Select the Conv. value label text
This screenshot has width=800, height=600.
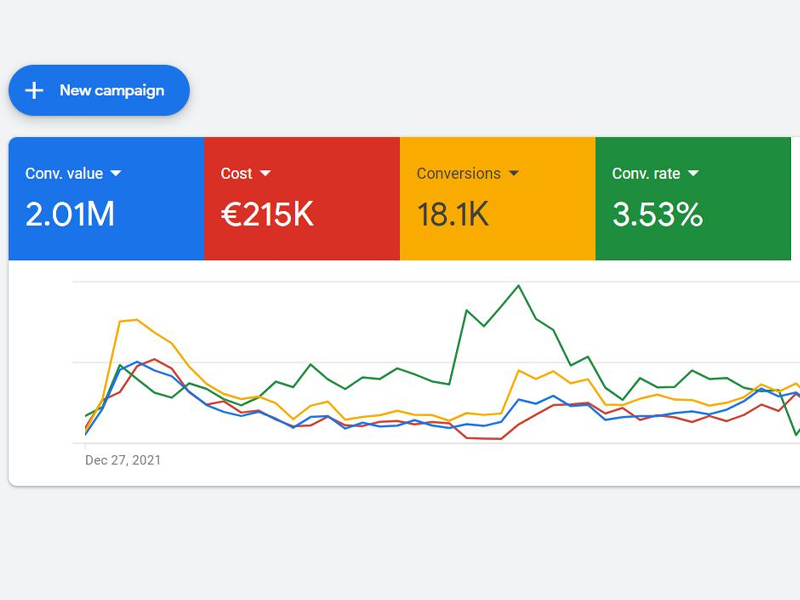[x=64, y=174]
